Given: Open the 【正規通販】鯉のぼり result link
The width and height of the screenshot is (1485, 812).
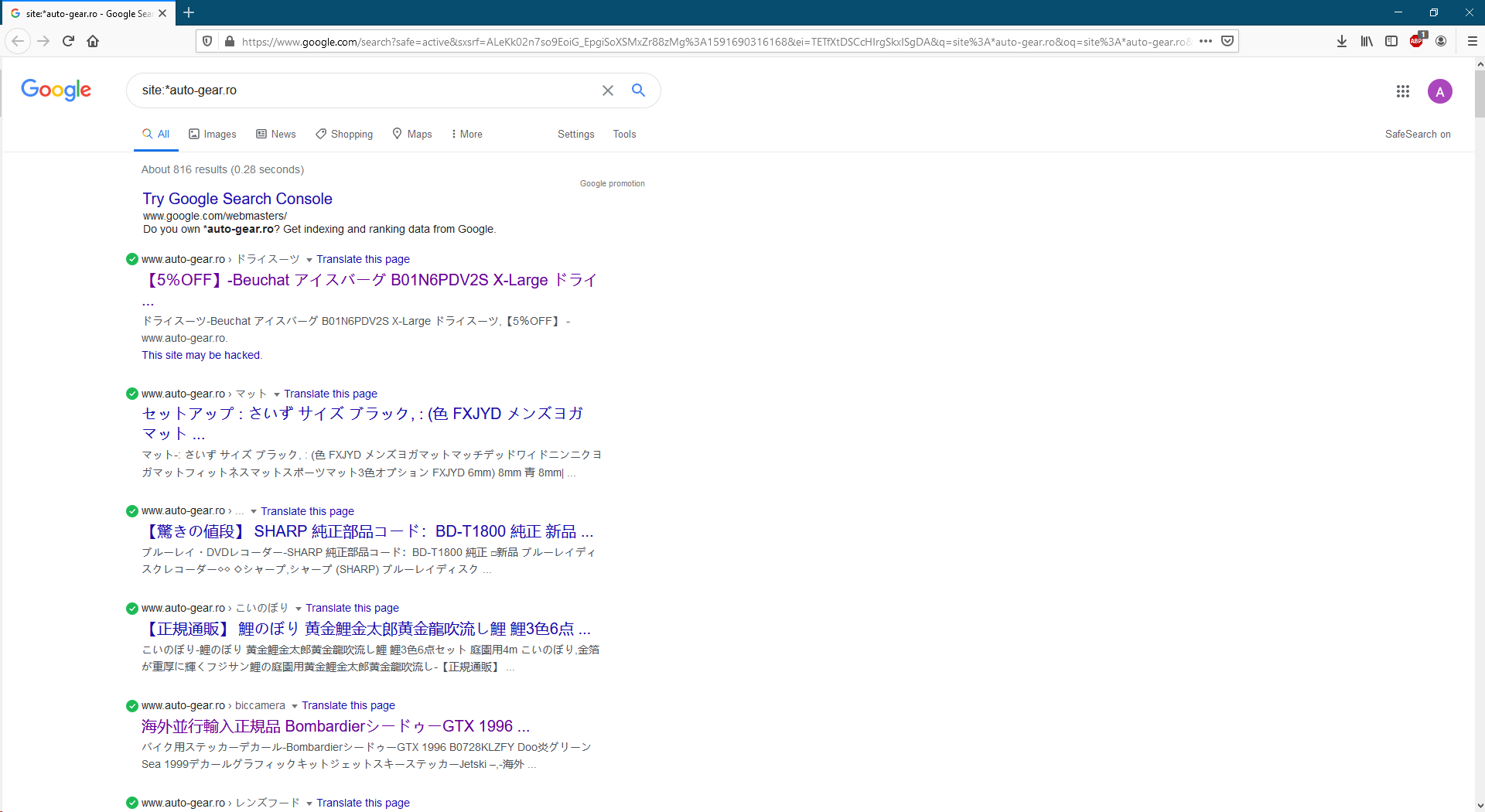Looking at the screenshot, I should pos(367,629).
